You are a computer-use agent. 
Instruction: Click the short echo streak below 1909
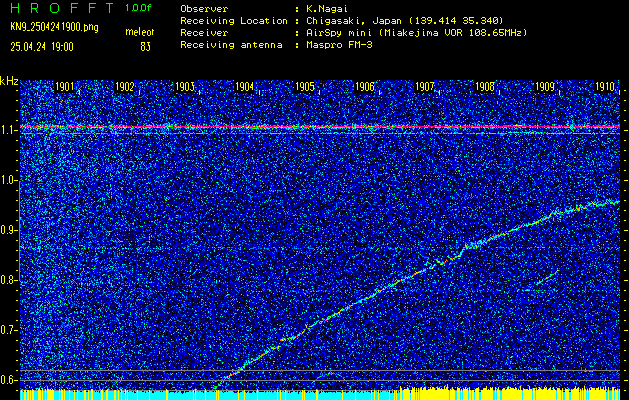[548, 277]
